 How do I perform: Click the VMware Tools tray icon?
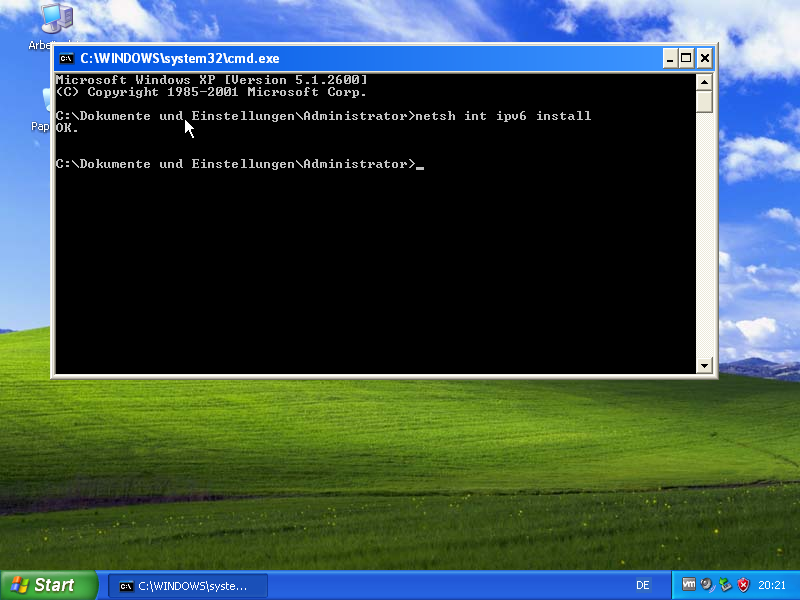pos(688,584)
